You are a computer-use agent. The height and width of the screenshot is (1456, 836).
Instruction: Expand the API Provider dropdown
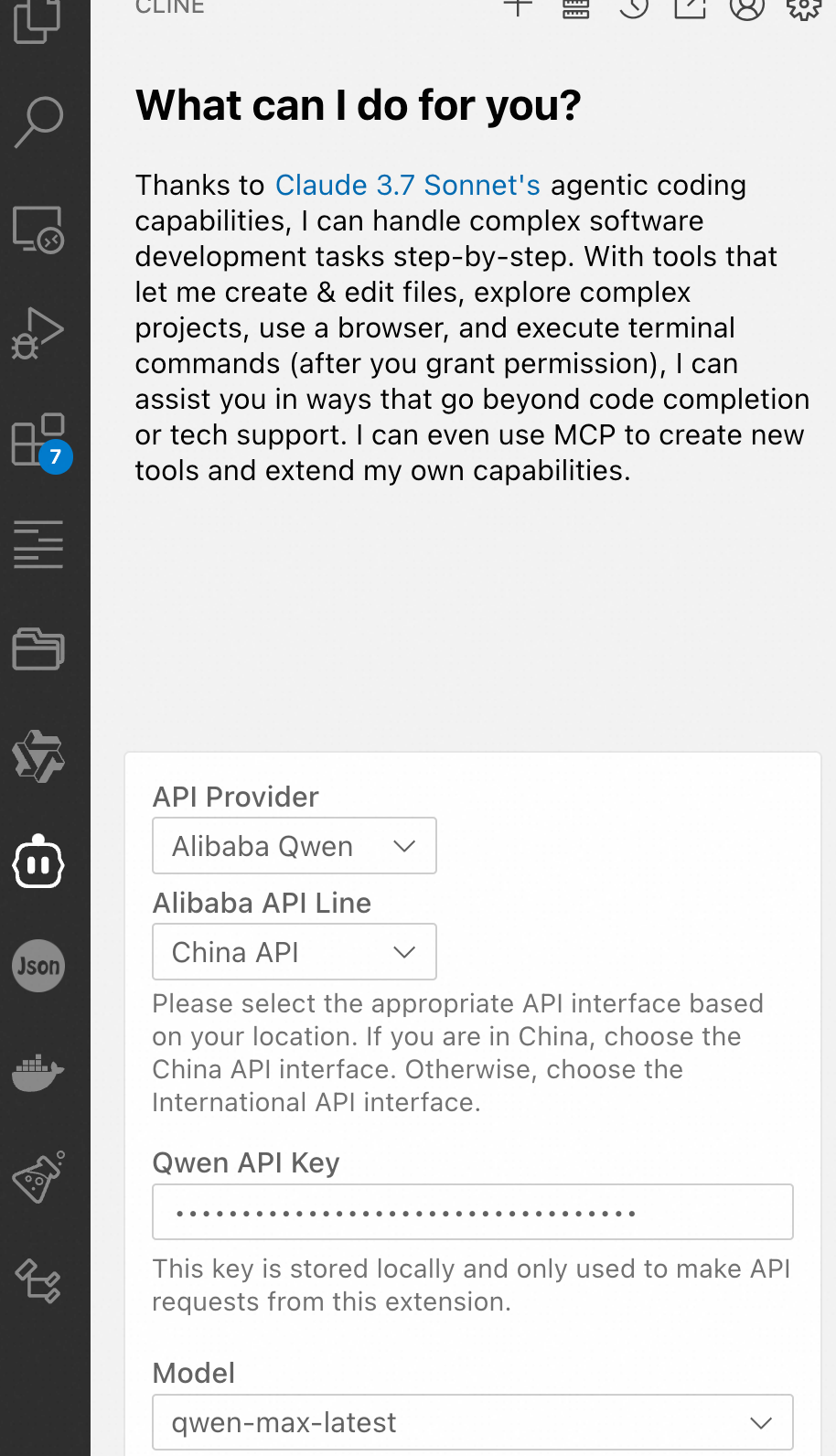point(294,846)
